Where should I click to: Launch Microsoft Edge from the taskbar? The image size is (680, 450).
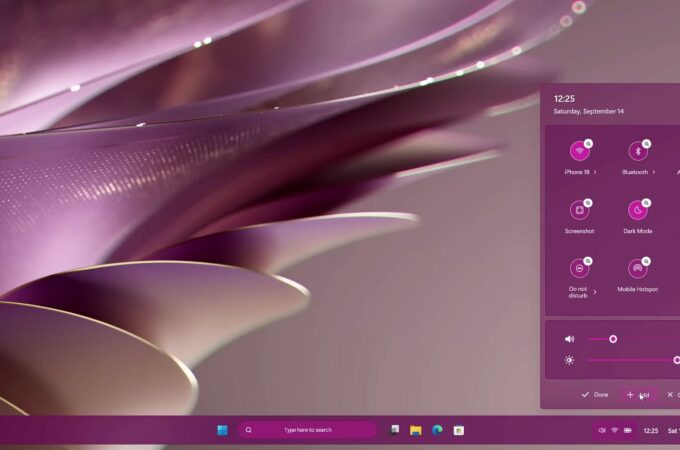[437, 430]
